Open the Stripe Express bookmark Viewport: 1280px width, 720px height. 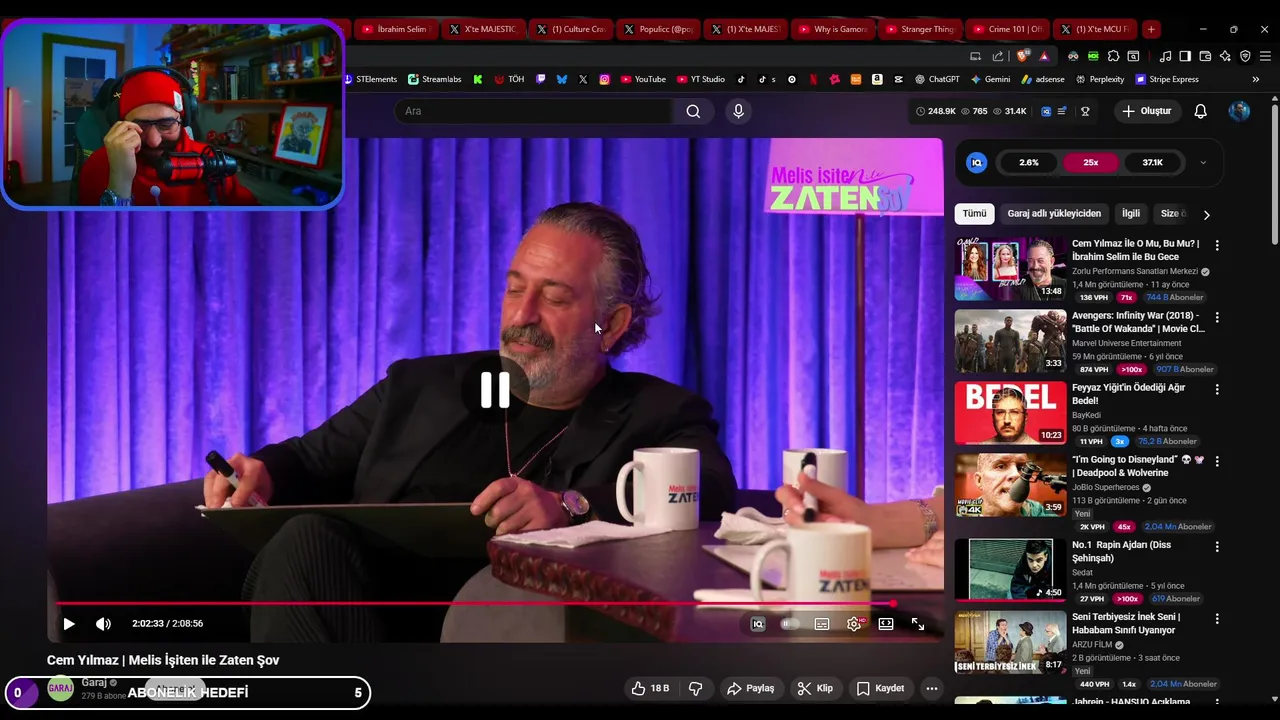click(x=1166, y=79)
